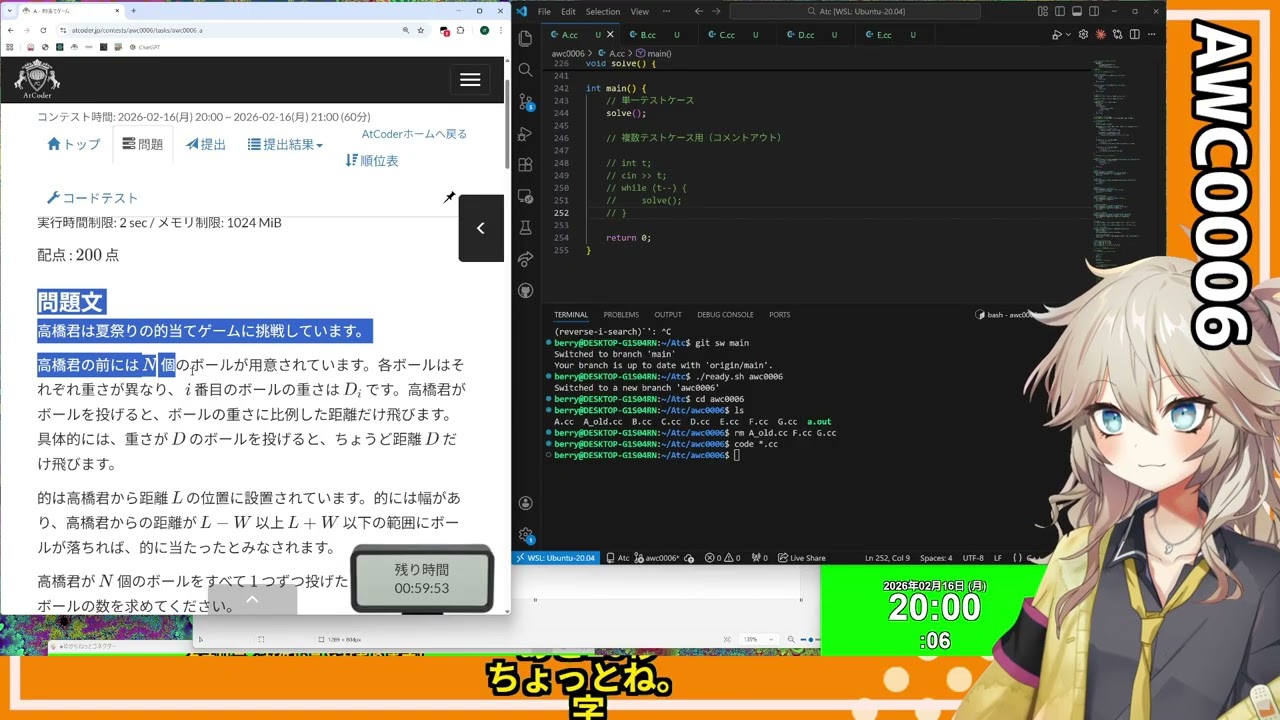1280x720 pixels.
Task: Click Live Share in status bar
Action: [802, 558]
